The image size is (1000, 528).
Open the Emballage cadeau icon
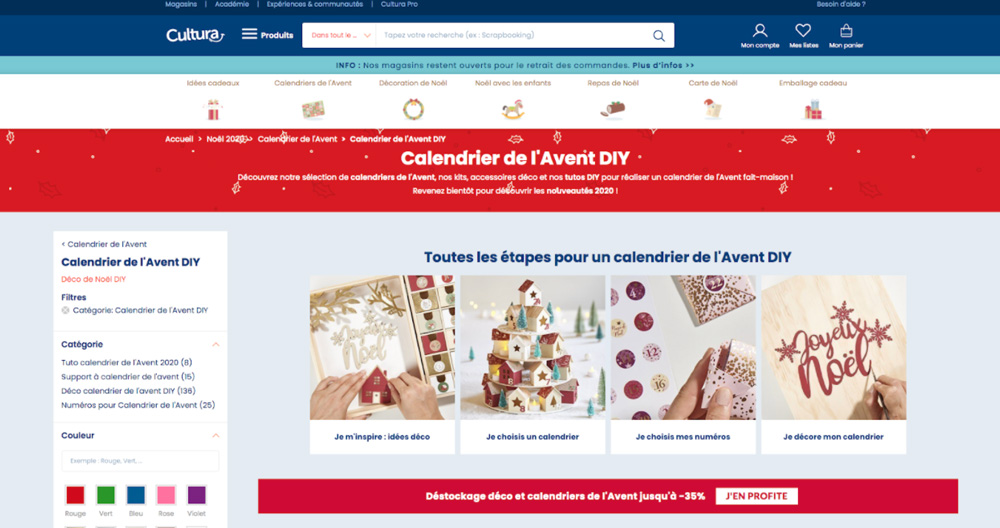[812, 110]
